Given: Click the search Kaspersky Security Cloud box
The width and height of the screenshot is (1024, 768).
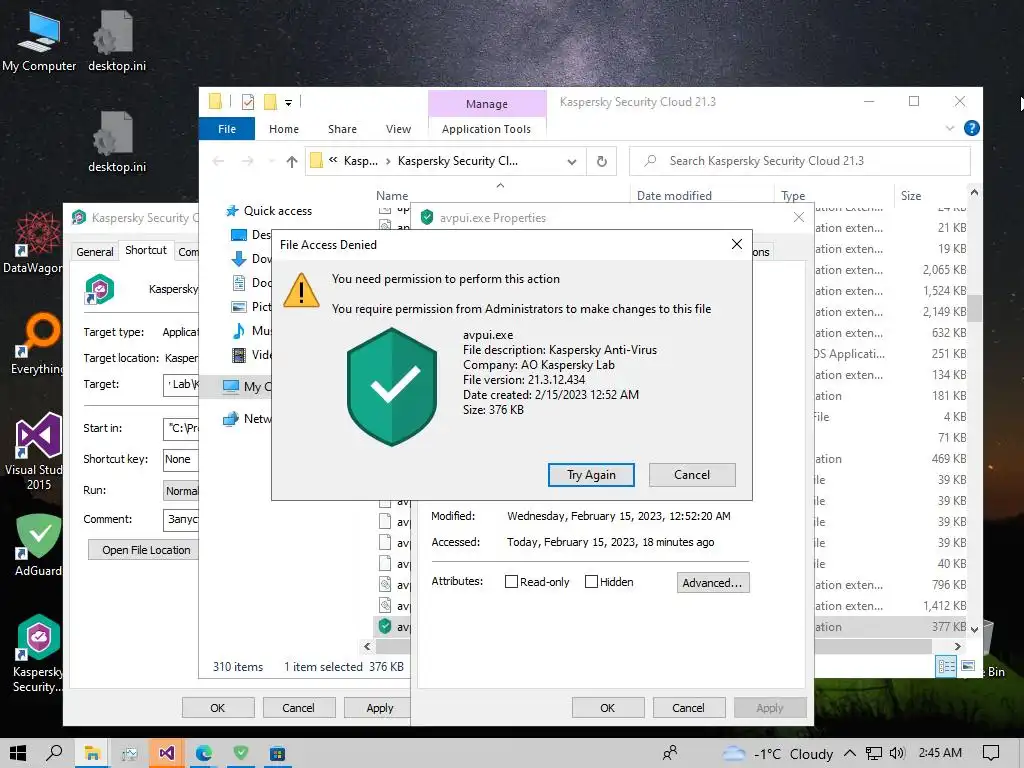Looking at the screenshot, I should [x=799, y=161].
